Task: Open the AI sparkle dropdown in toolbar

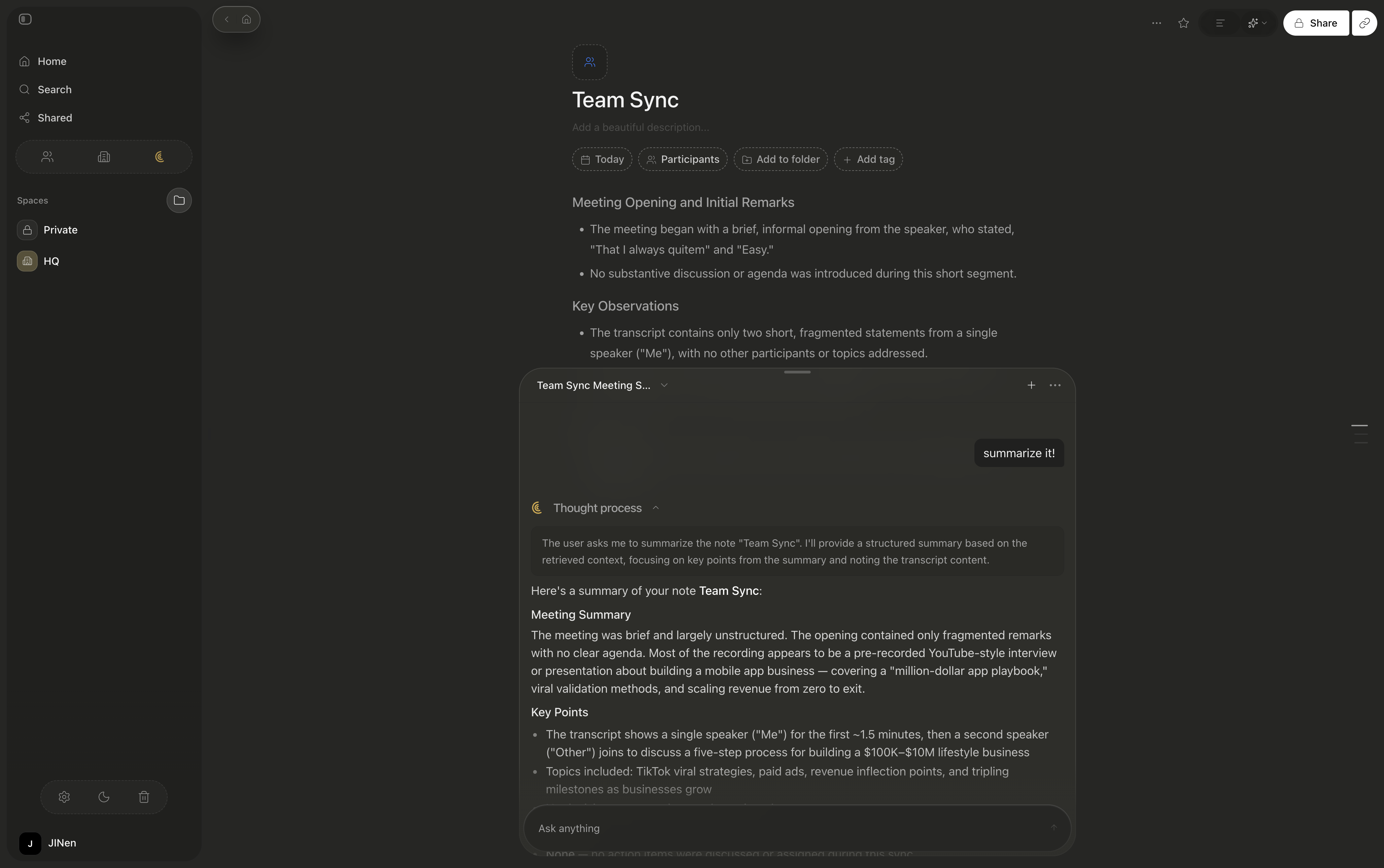Action: click(x=1257, y=23)
